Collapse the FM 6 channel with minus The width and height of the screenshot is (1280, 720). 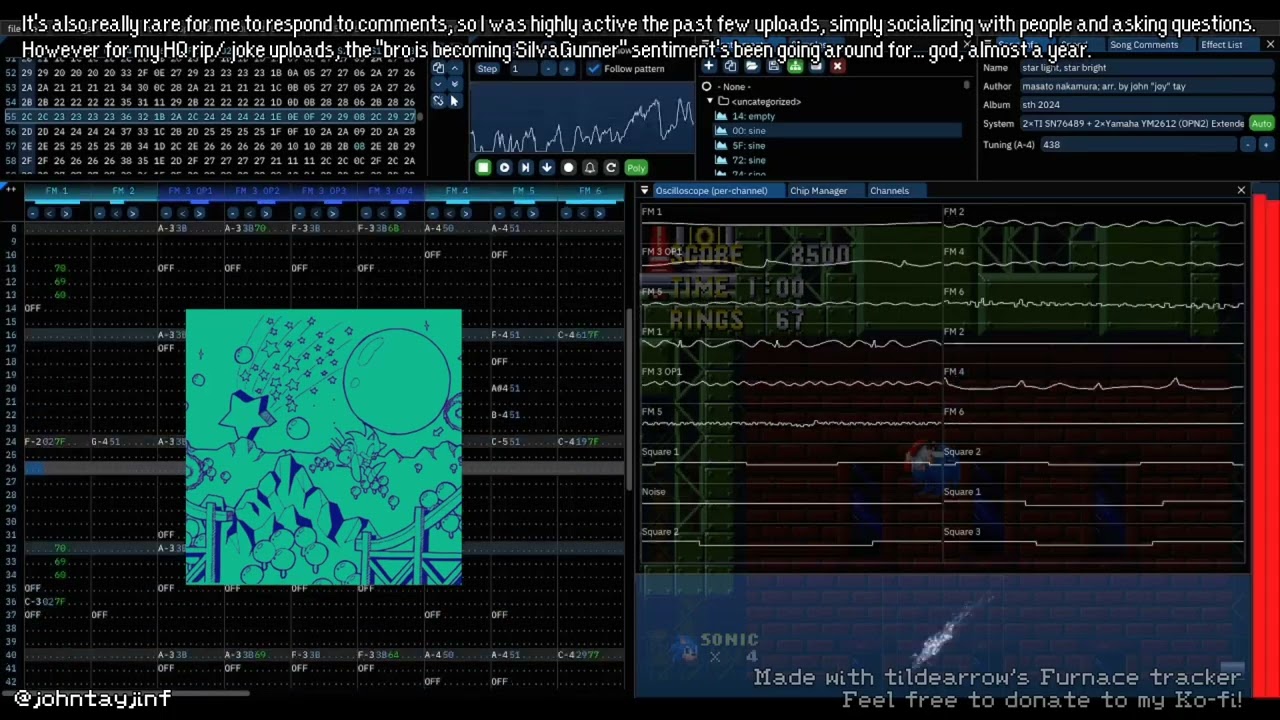point(566,213)
